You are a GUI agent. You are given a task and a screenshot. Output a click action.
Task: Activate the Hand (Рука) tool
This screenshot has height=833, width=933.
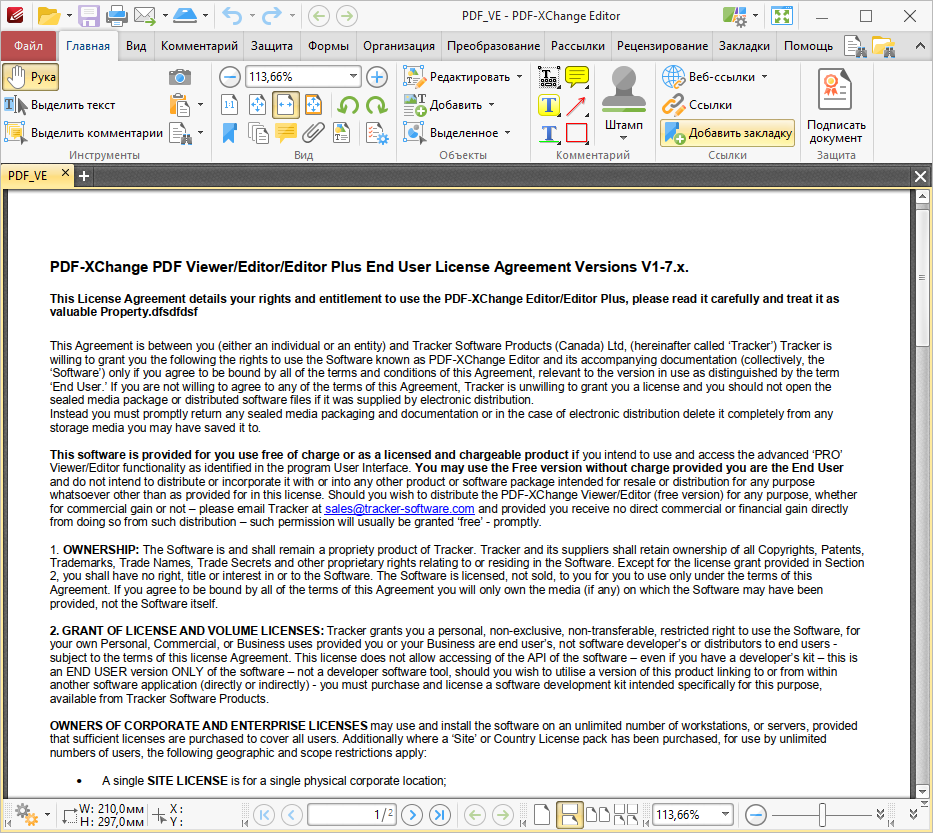(31, 77)
